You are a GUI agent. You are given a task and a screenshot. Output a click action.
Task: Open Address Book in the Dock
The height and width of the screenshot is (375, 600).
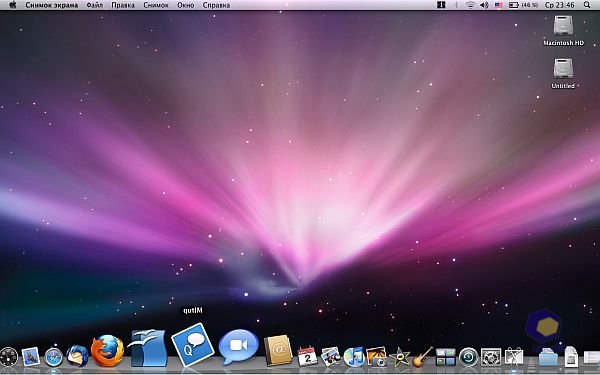tap(278, 350)
